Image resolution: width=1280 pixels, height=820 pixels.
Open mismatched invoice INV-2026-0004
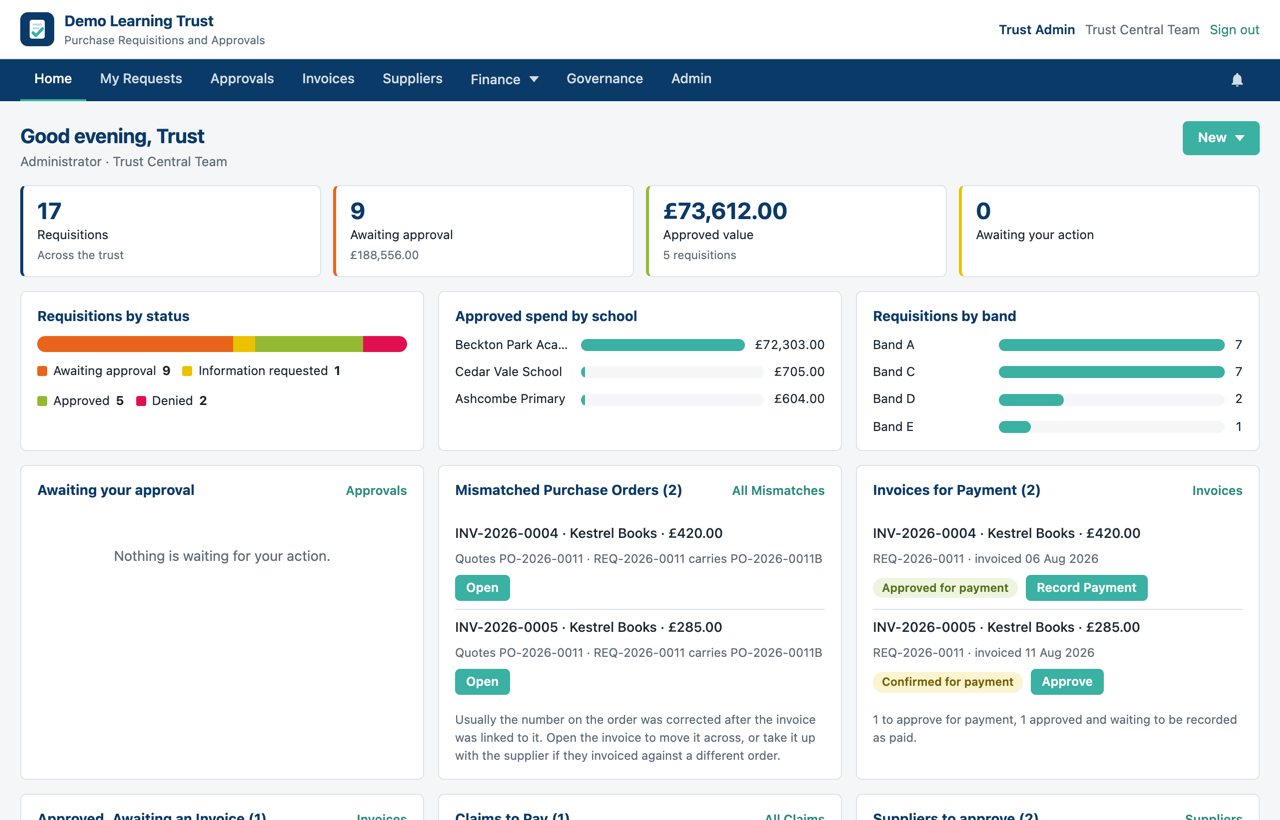pos(482,588)
